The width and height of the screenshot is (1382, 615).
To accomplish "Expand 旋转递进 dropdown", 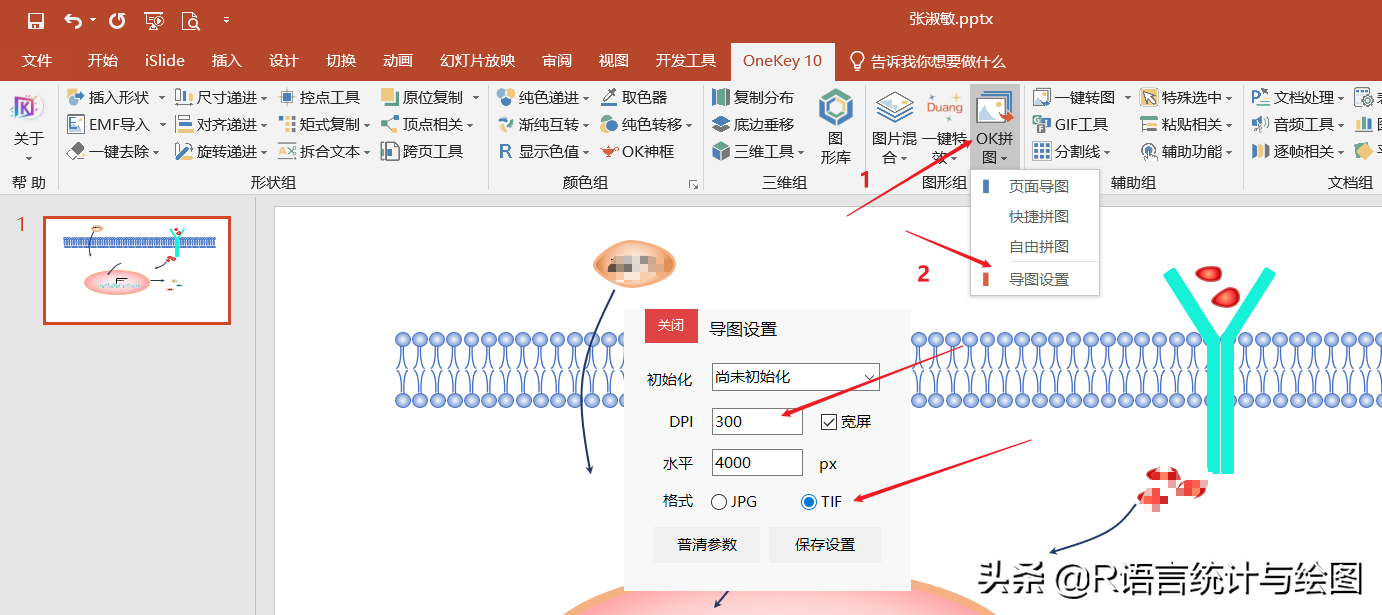I will pos(263,152).
